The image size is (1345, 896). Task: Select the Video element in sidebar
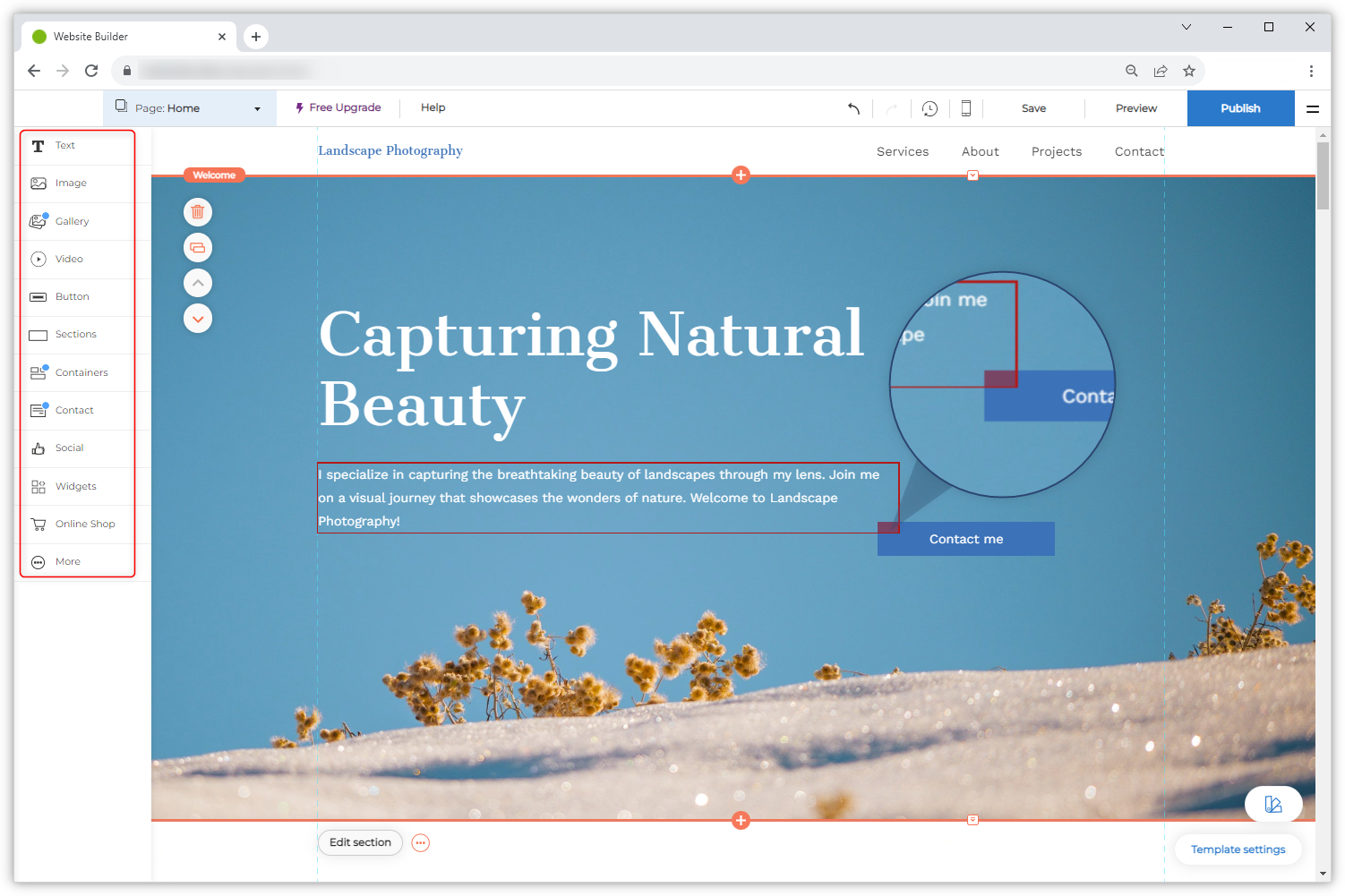tap(69, 259)
